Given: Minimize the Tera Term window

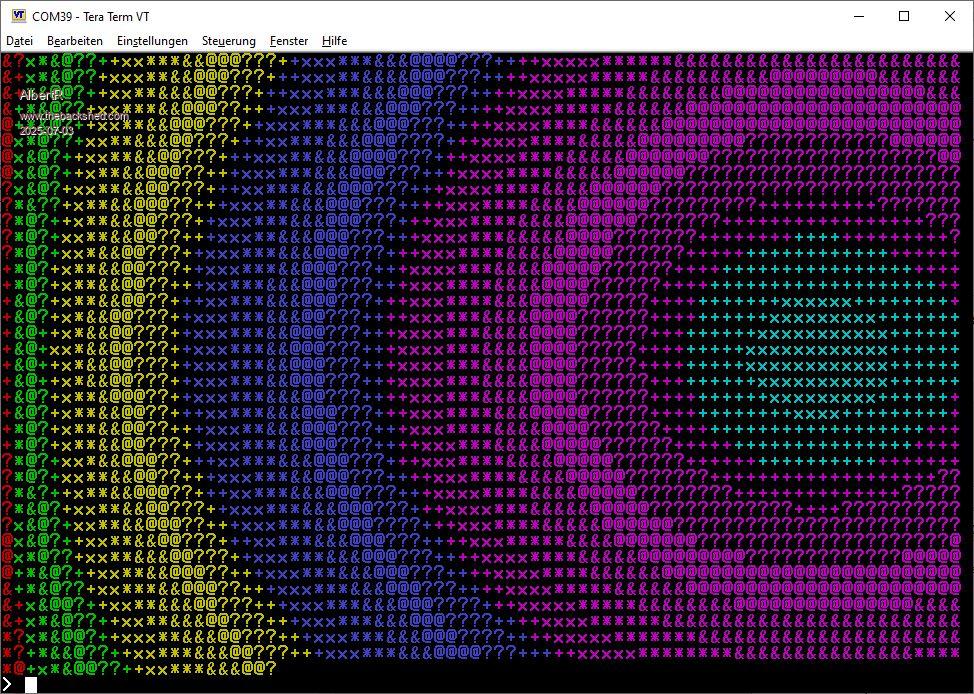Looking at the screenshot, I should point(858,16).
